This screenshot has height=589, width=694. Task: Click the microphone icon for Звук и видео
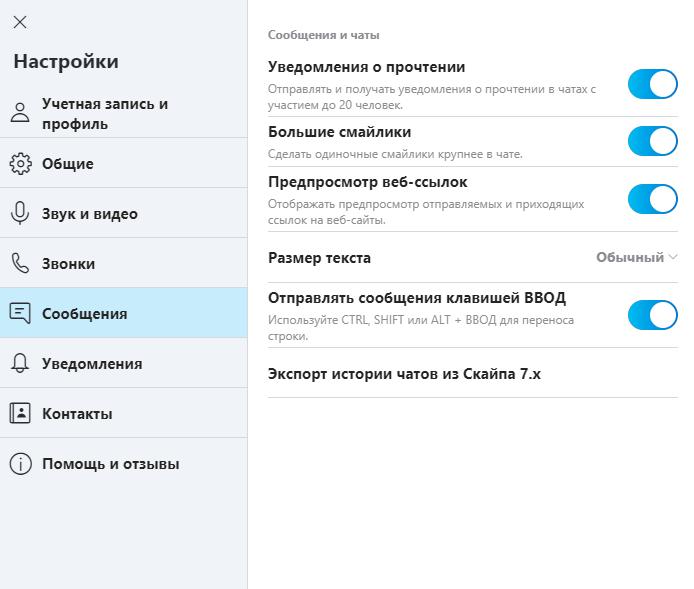(20, 213)
